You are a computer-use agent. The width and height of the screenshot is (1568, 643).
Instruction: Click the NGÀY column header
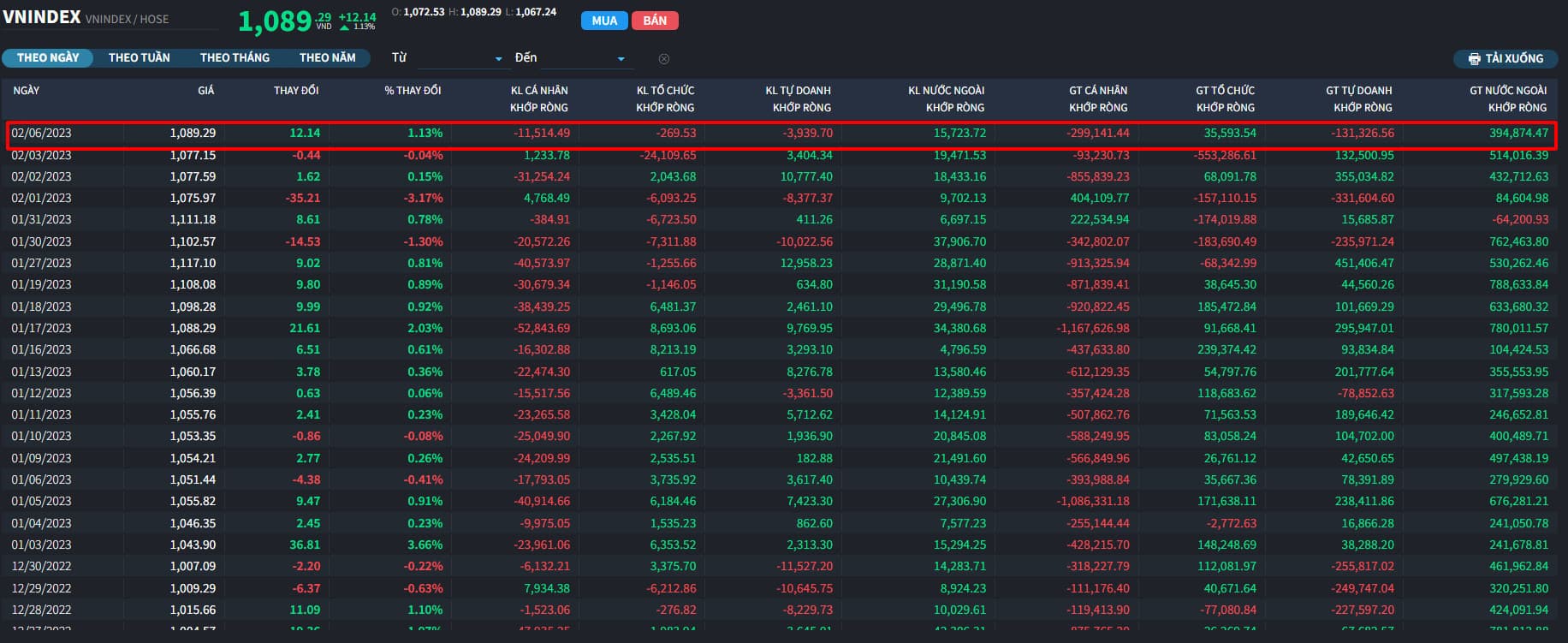[27, 90]
